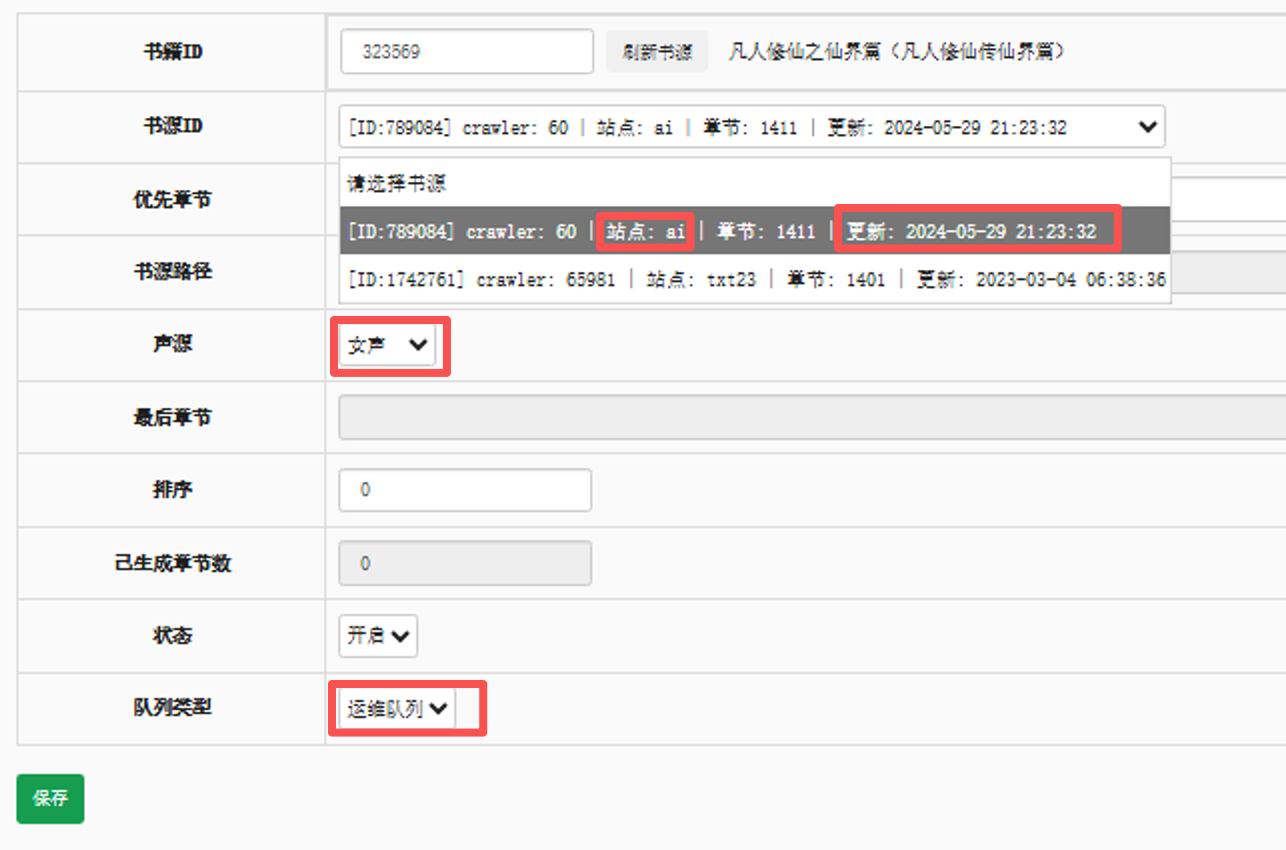Expand the 状态 dropdown showing 开启

point(378,636)
